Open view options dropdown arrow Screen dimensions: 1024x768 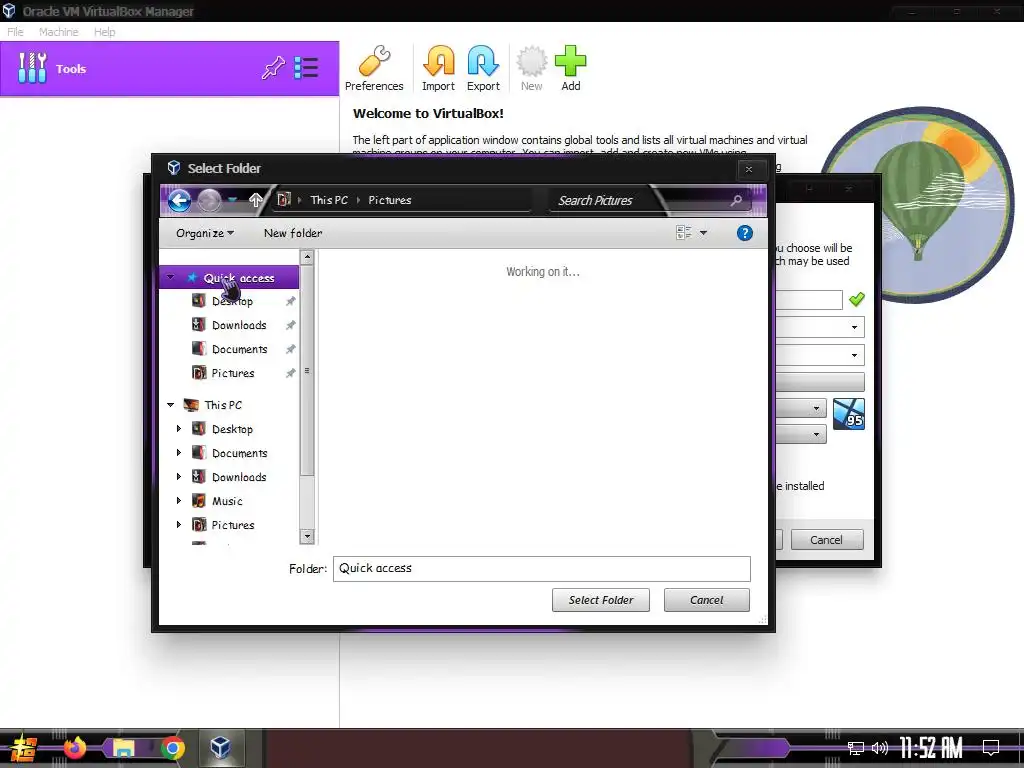703,232
